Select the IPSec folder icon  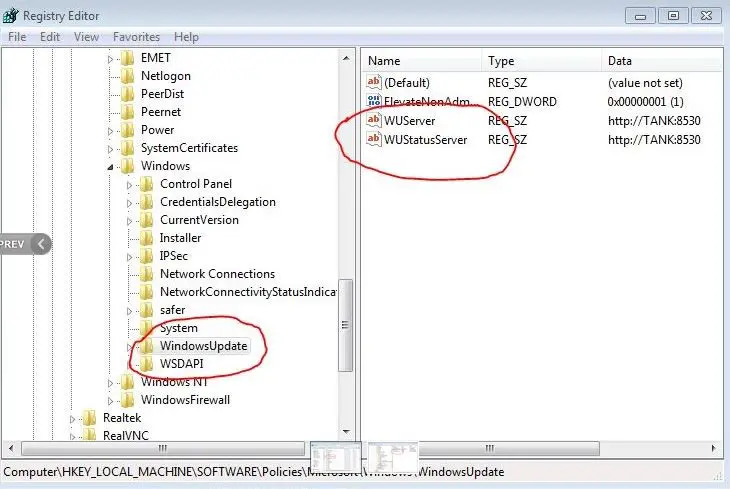pos(147,256)
